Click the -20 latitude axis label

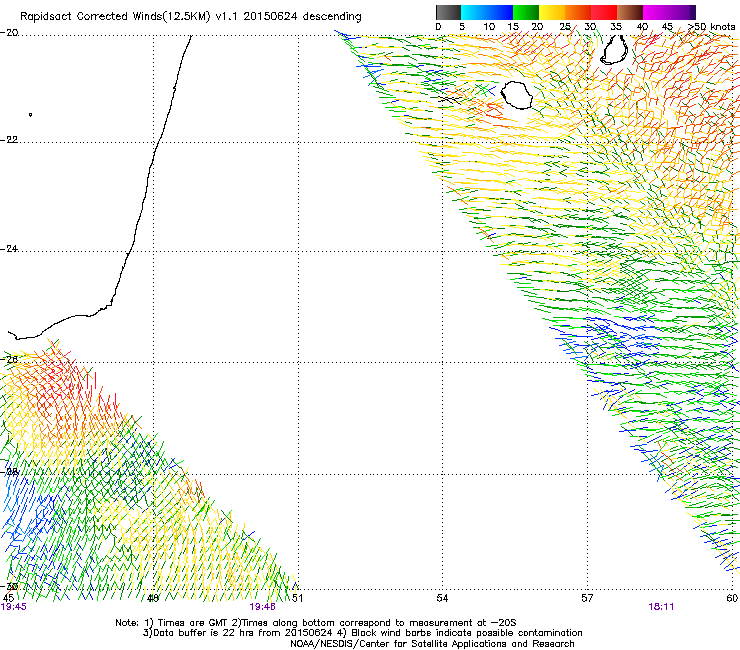click(9, 33)
